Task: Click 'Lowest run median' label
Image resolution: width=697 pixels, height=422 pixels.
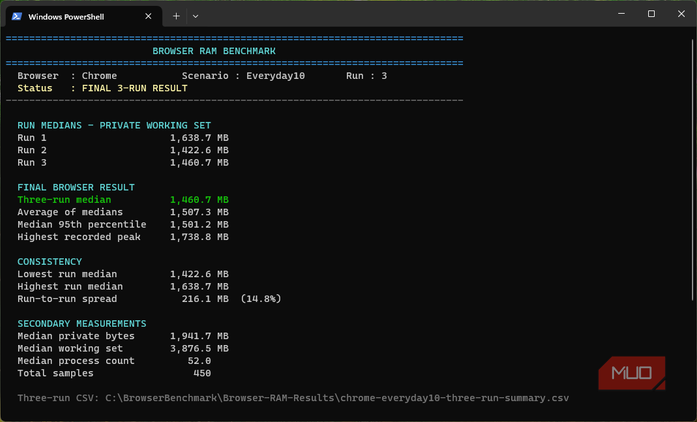Action: 67,274
